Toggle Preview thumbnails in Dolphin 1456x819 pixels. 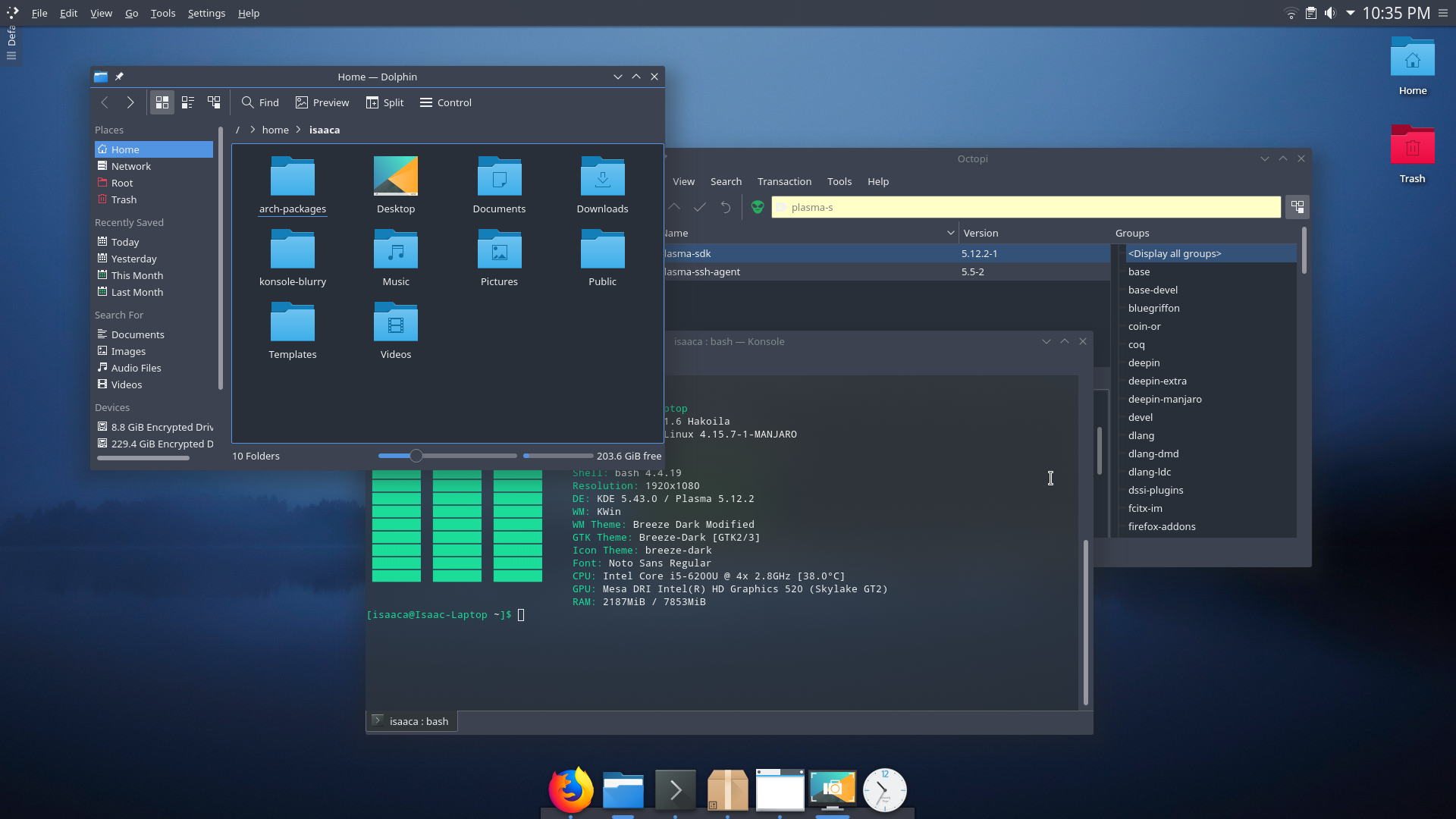pyautogui.click(x=322, y=102)
